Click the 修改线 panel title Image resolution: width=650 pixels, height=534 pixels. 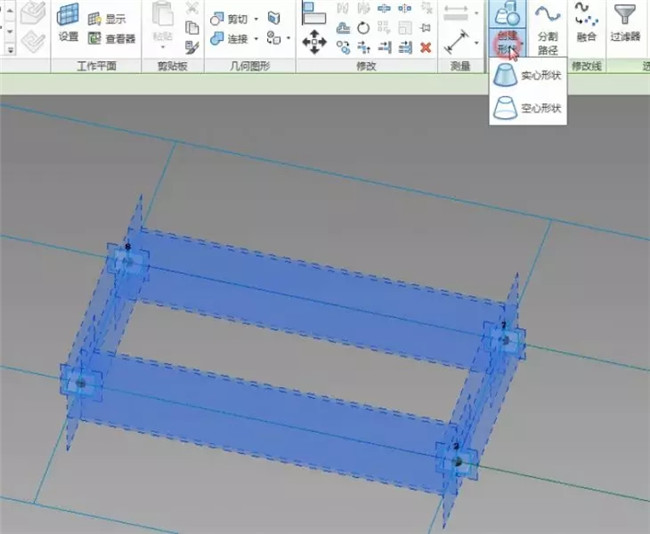click(587, 66)
